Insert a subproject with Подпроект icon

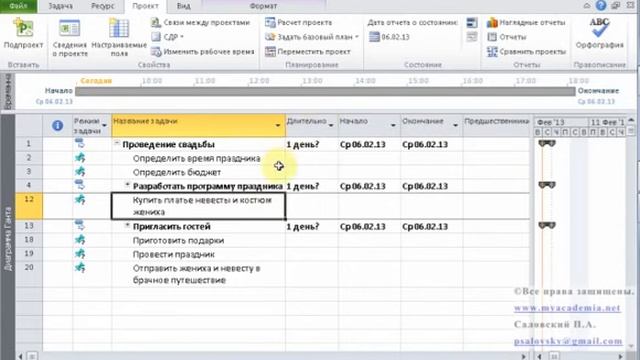click(x=23, y=33)
